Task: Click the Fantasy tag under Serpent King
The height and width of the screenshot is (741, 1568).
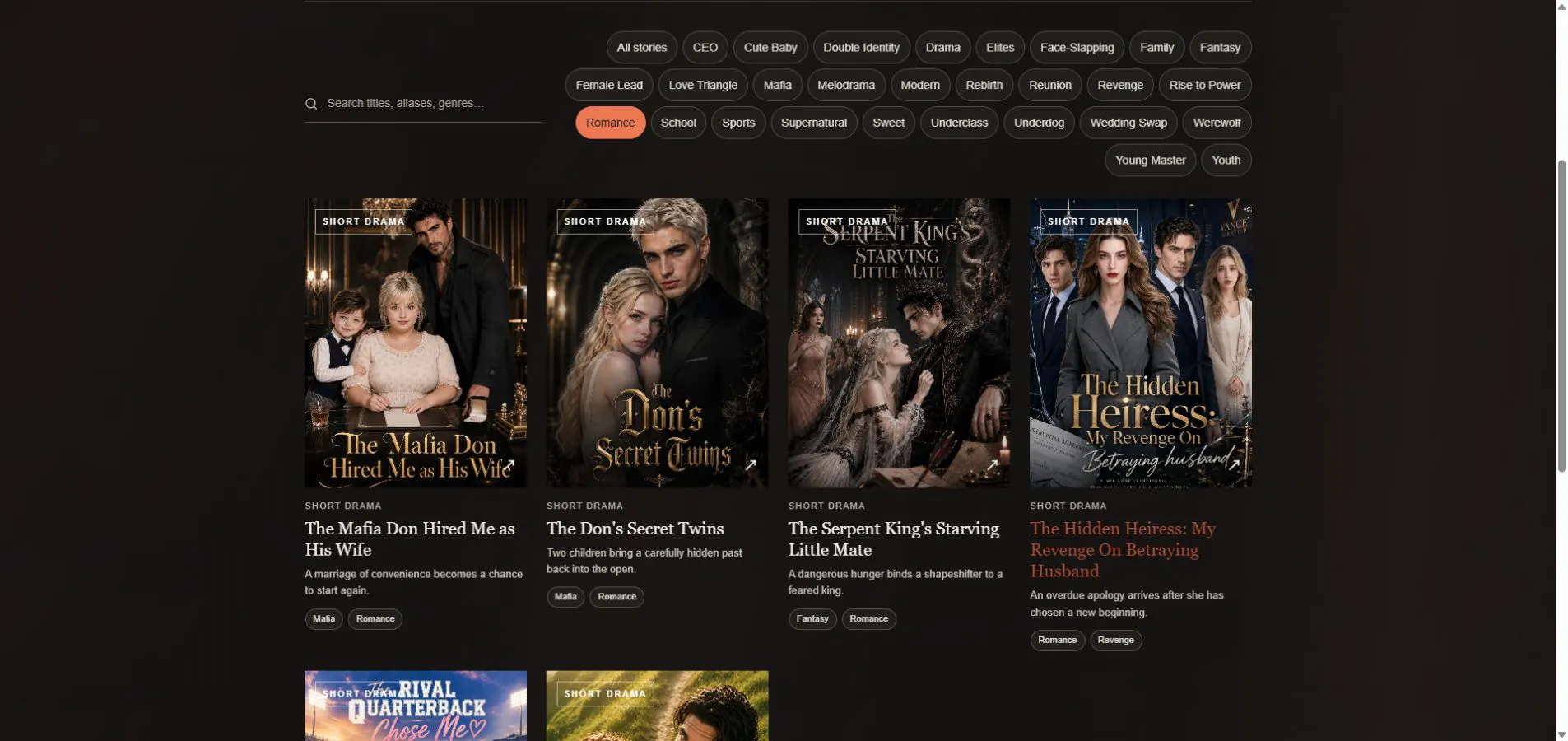Action: click(812, 619)
